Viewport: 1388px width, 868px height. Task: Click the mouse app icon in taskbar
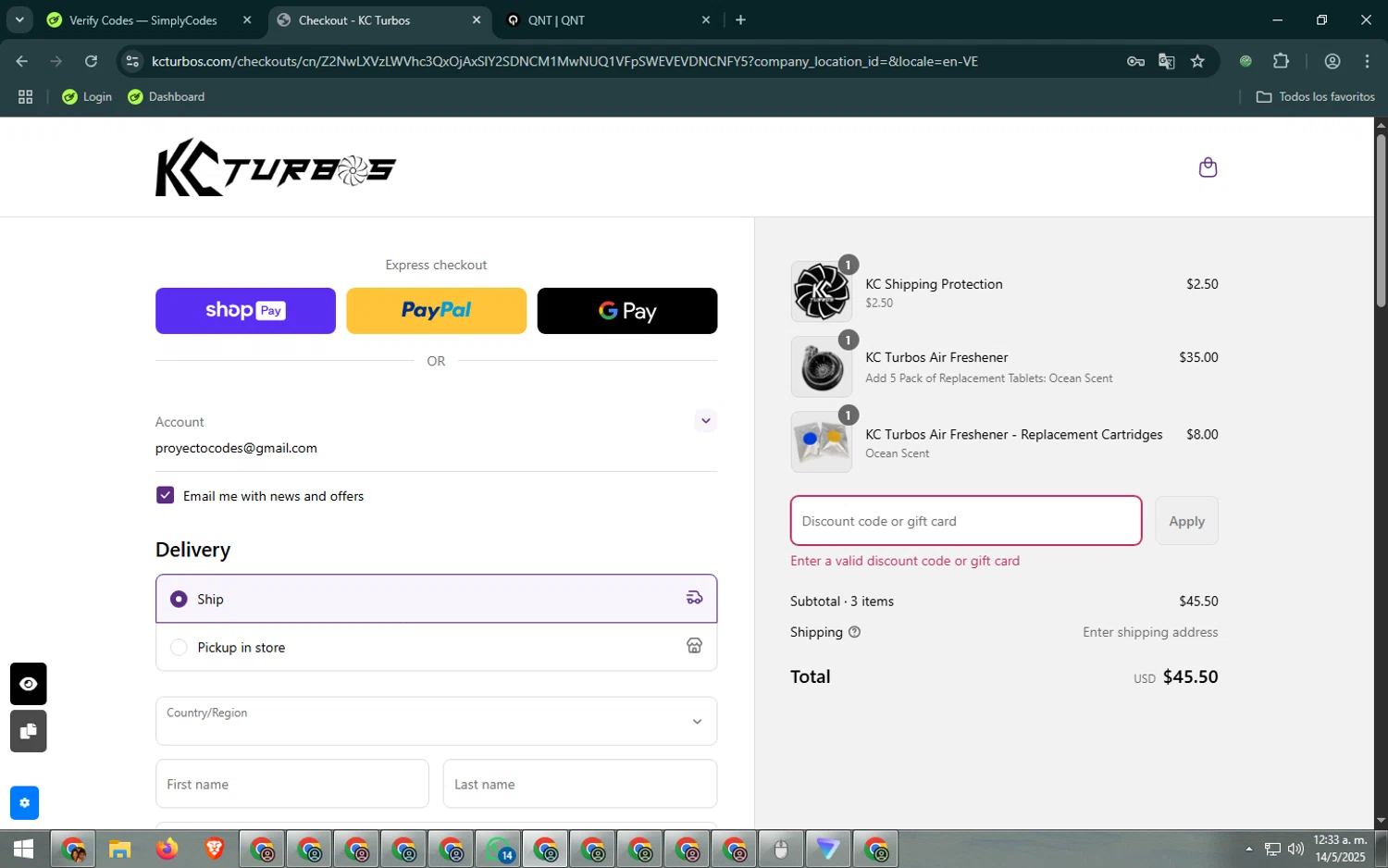[x=781, y=849]
